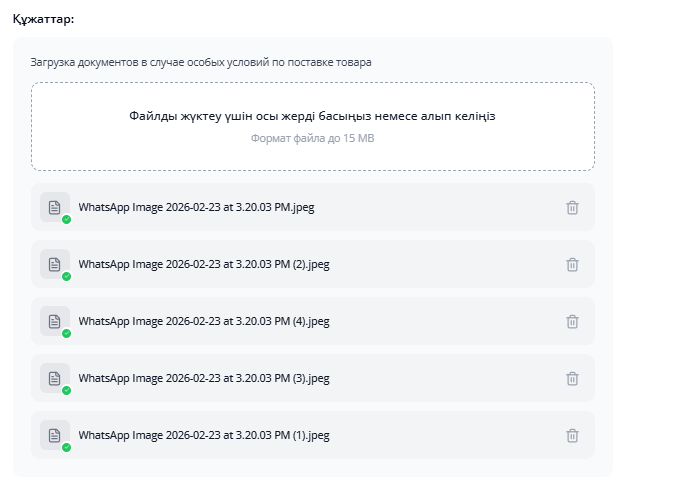Viewport: 673px width, 489px height.
Task: Click the 'Формат файла до 15 MB' hint
Action: point(312,139)
